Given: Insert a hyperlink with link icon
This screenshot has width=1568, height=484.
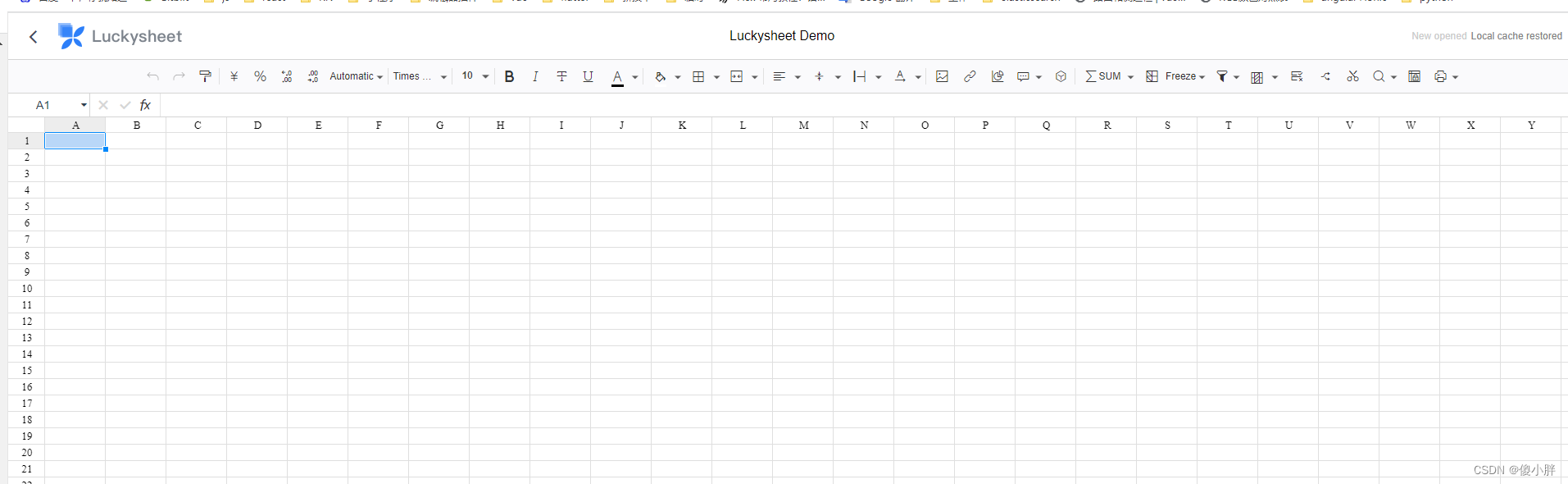Looking at the screenshot, I should (x=970, y=76).
